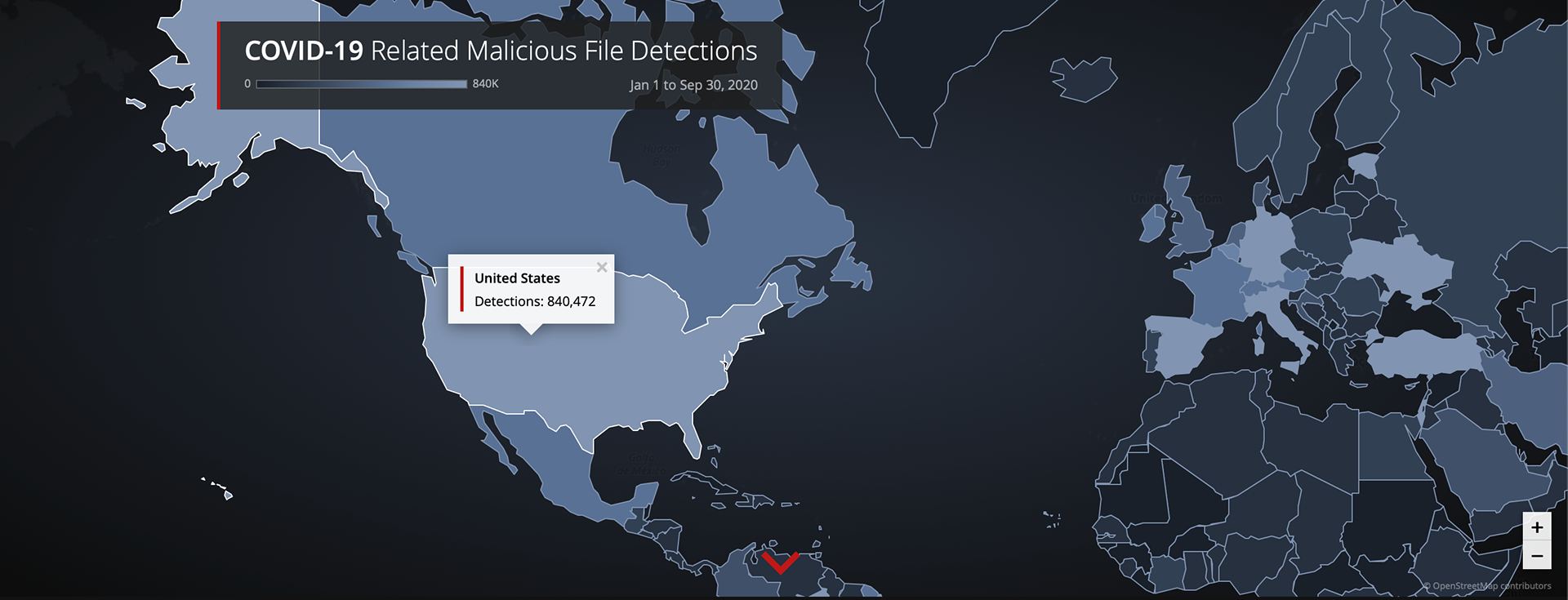Select Iceland on the map
The image size is (1568, 600).
pyautogui.click(x=1083, y=78)
